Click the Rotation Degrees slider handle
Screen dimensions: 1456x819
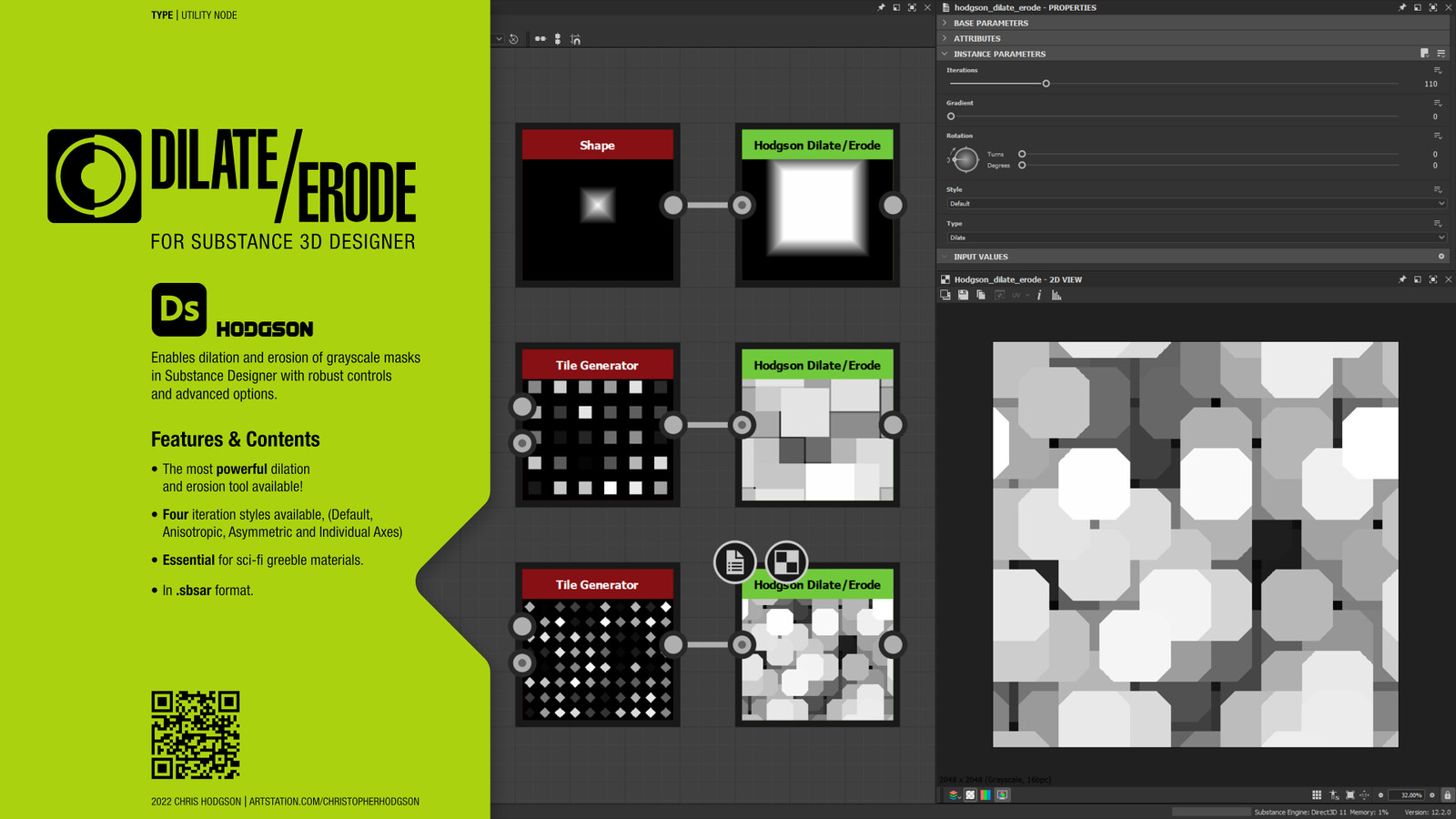click(x=1022, y=166)
